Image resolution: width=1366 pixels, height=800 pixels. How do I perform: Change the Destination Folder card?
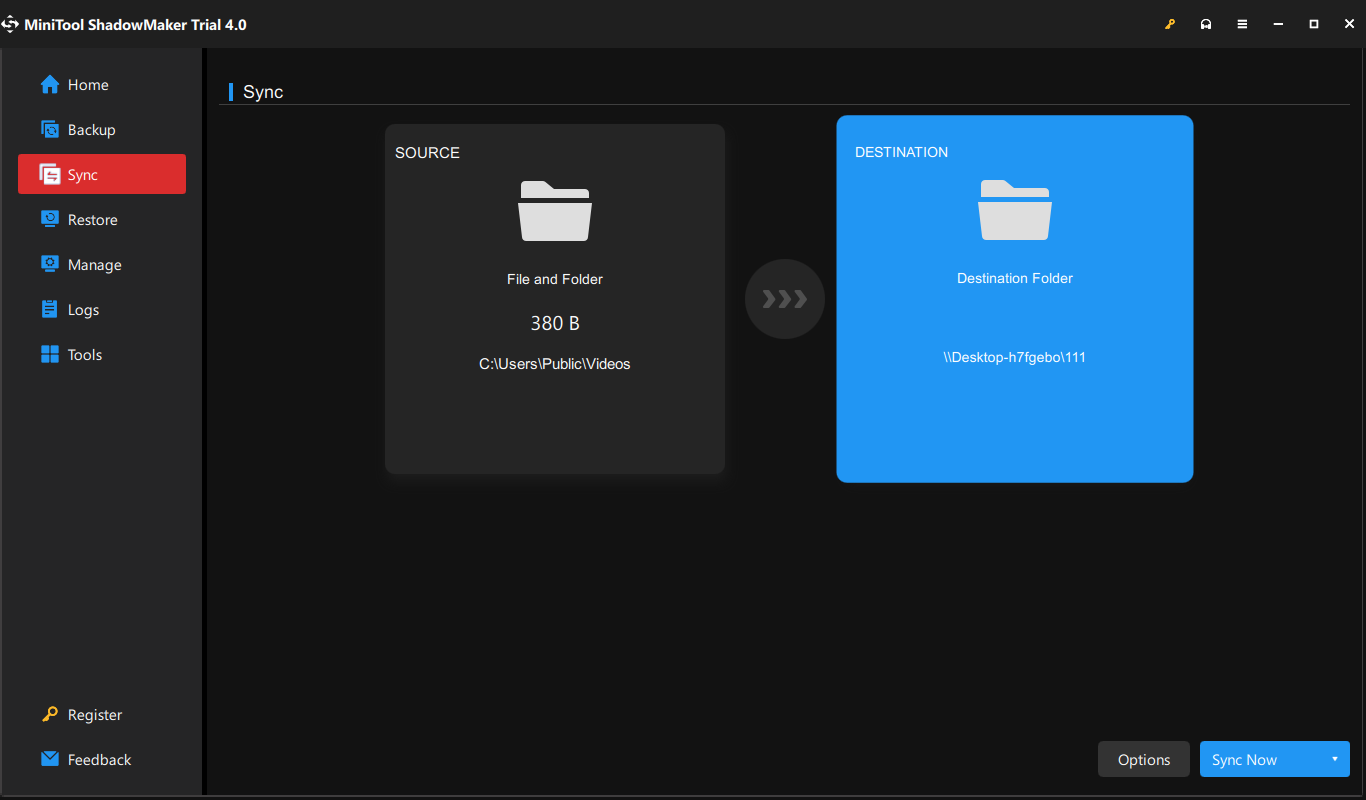(1014, 298)
